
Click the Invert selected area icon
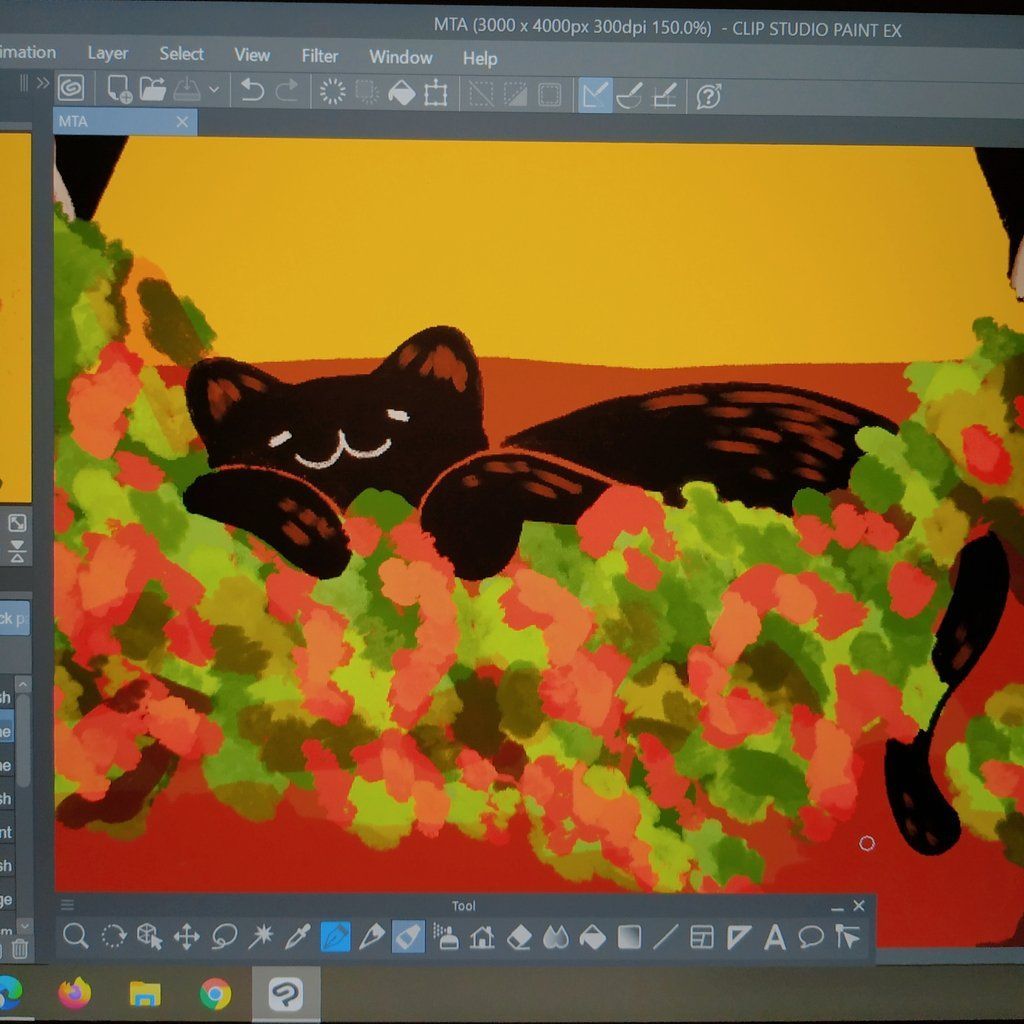point(515,95)
